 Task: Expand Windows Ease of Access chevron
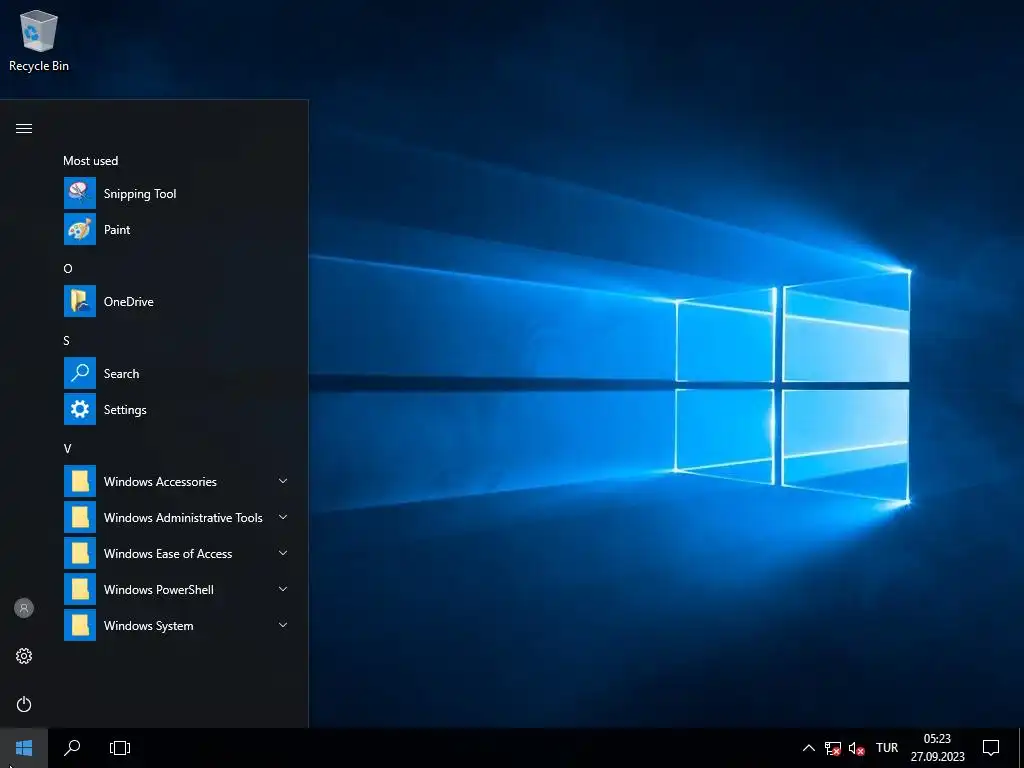[x=283, y=553]
